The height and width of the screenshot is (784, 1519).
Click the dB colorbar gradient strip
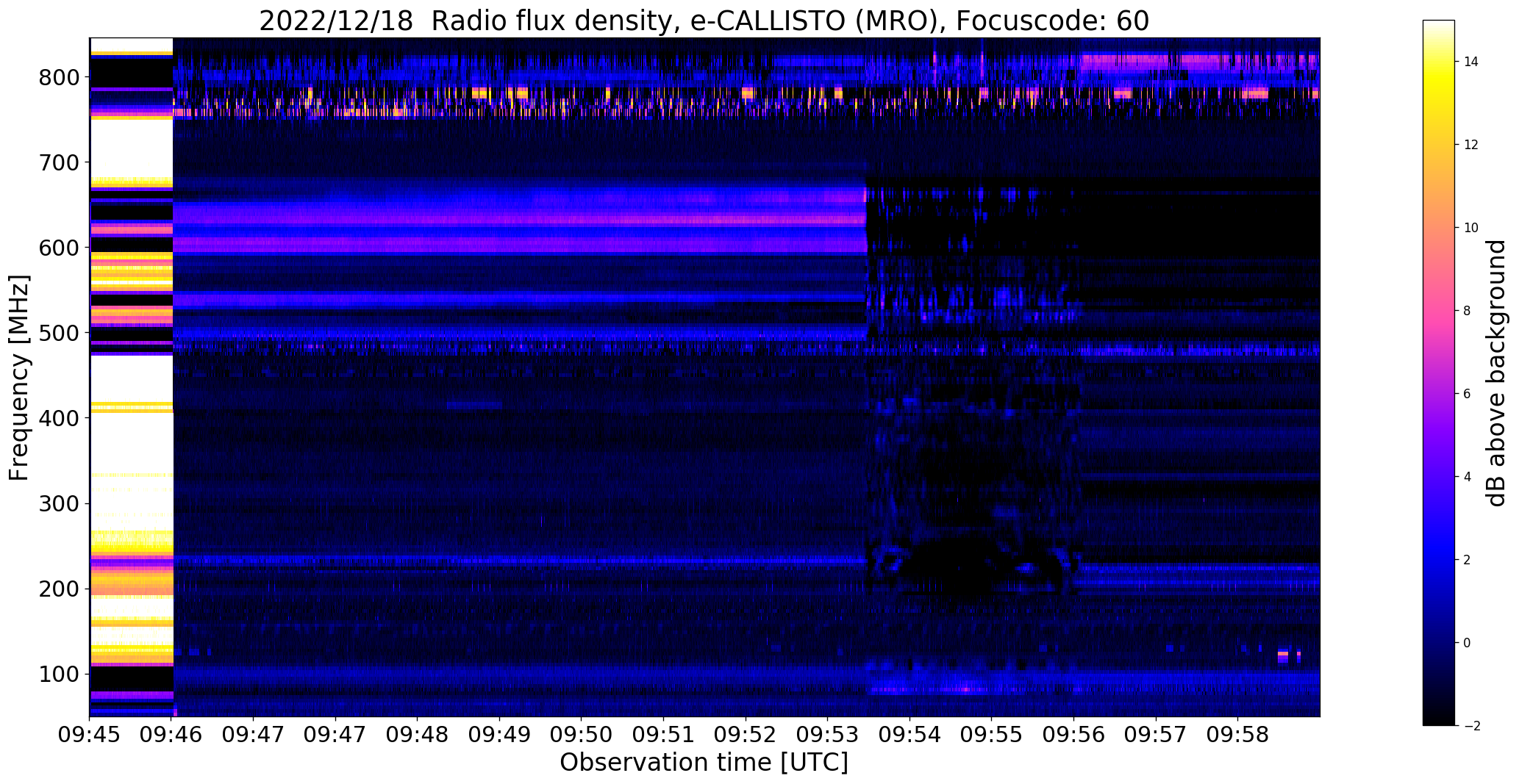[1439, 373]
